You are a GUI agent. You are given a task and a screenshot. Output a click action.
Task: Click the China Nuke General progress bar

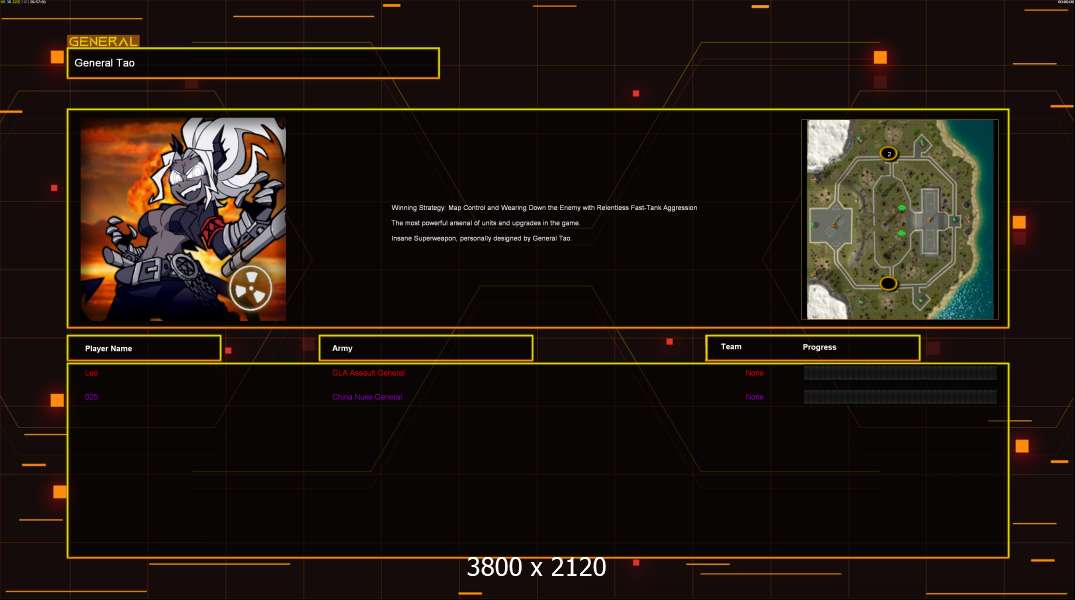[900, 397]
